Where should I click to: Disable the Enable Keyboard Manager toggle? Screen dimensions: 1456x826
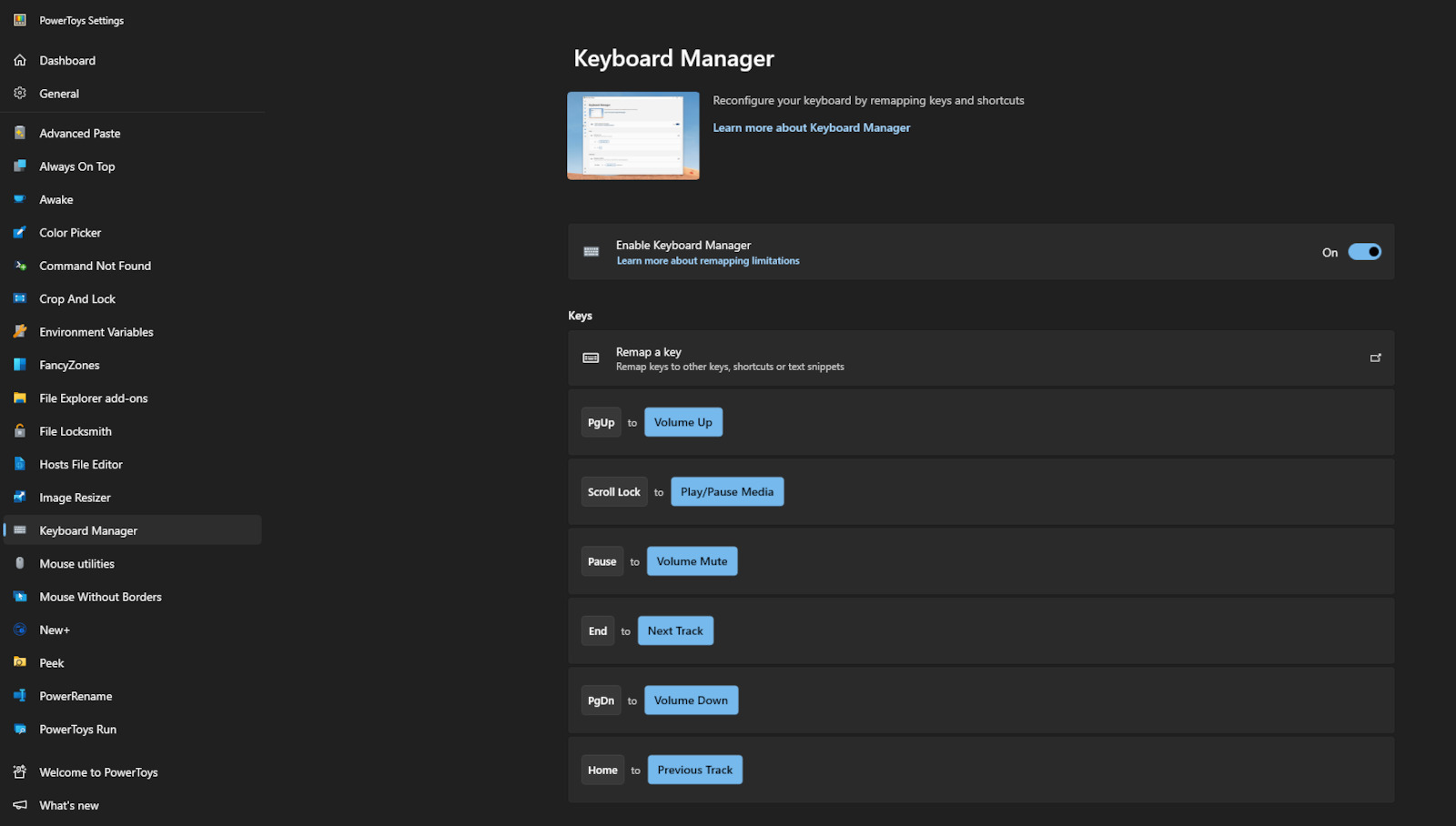click(x=1364, y=252)
